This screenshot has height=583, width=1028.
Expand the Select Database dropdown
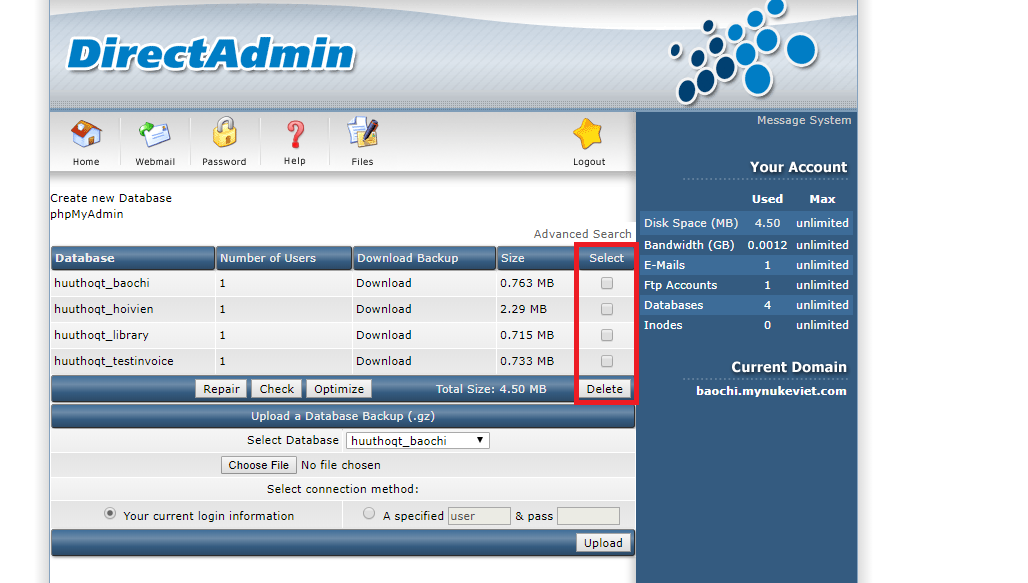(x=417, y=441)
